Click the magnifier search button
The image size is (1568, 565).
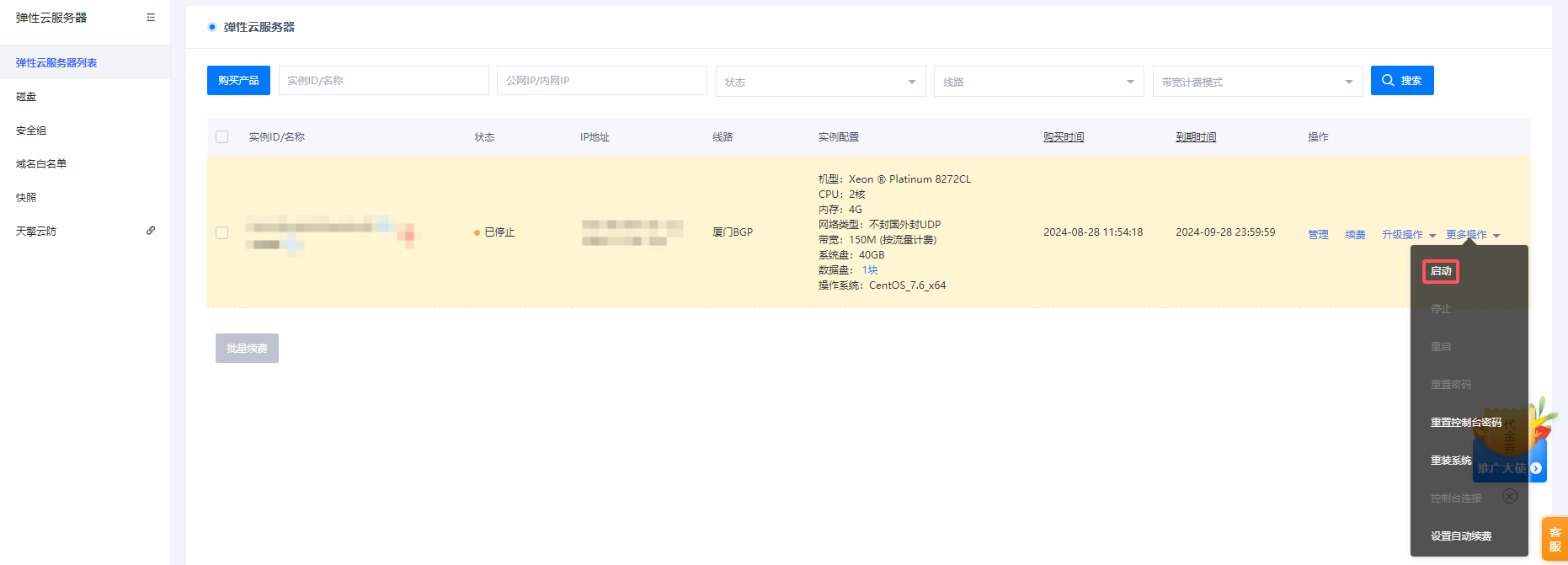(1401, 81)
